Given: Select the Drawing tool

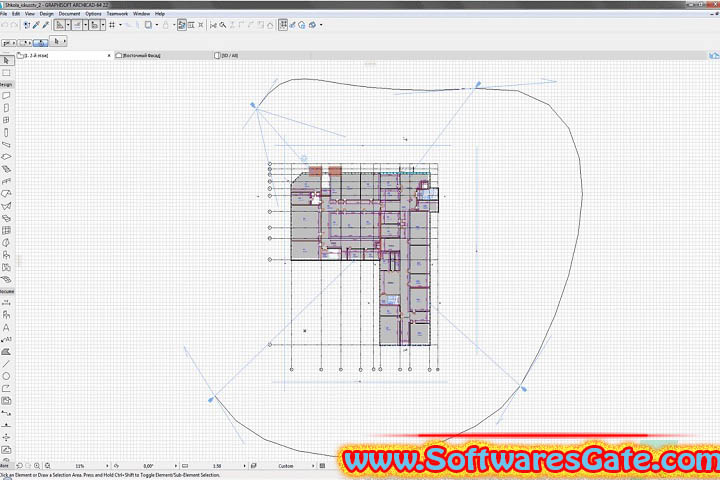Looking at the screenshot, I should [6, 401].
